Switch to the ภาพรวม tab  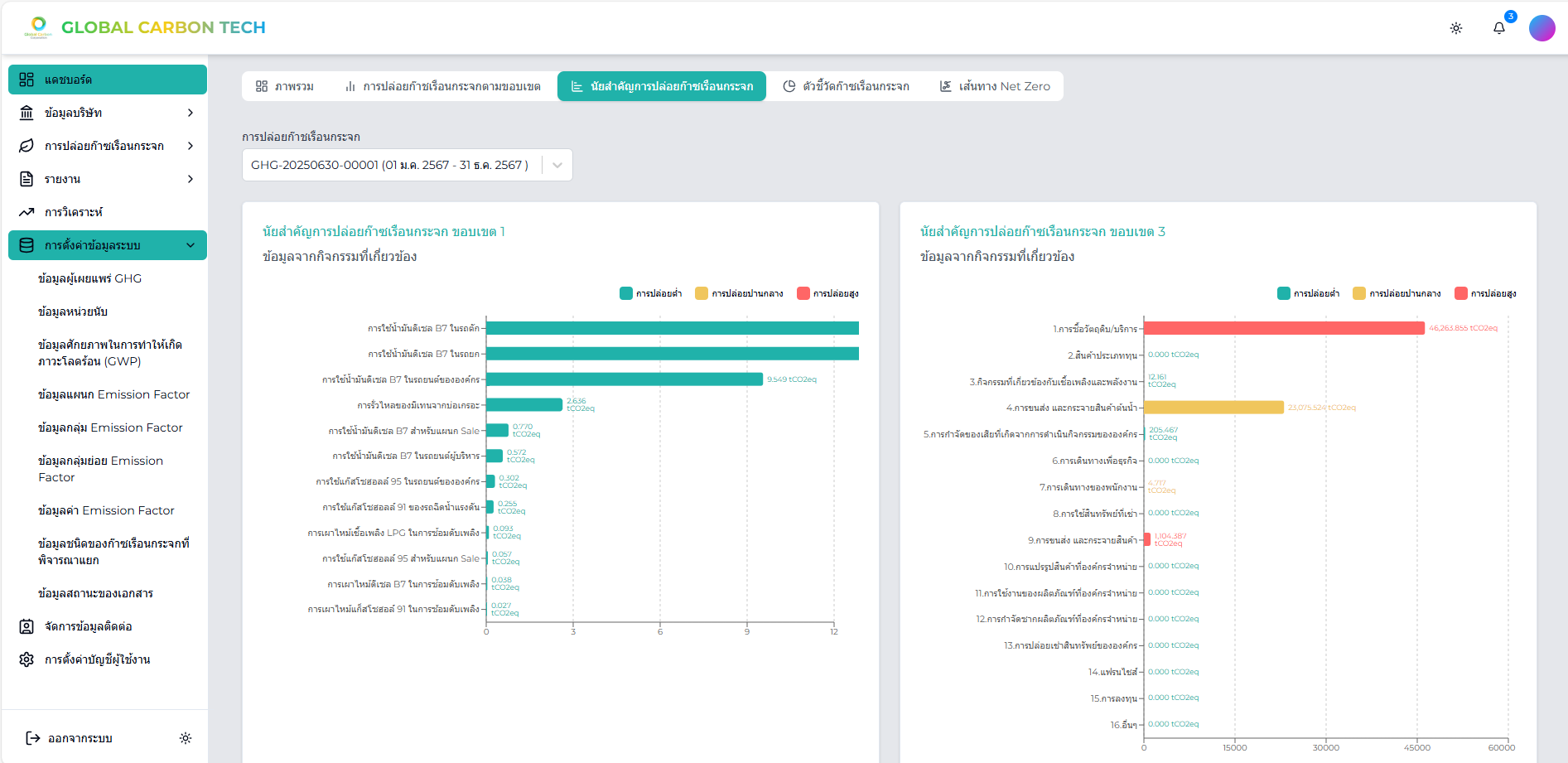coord(285,86)
